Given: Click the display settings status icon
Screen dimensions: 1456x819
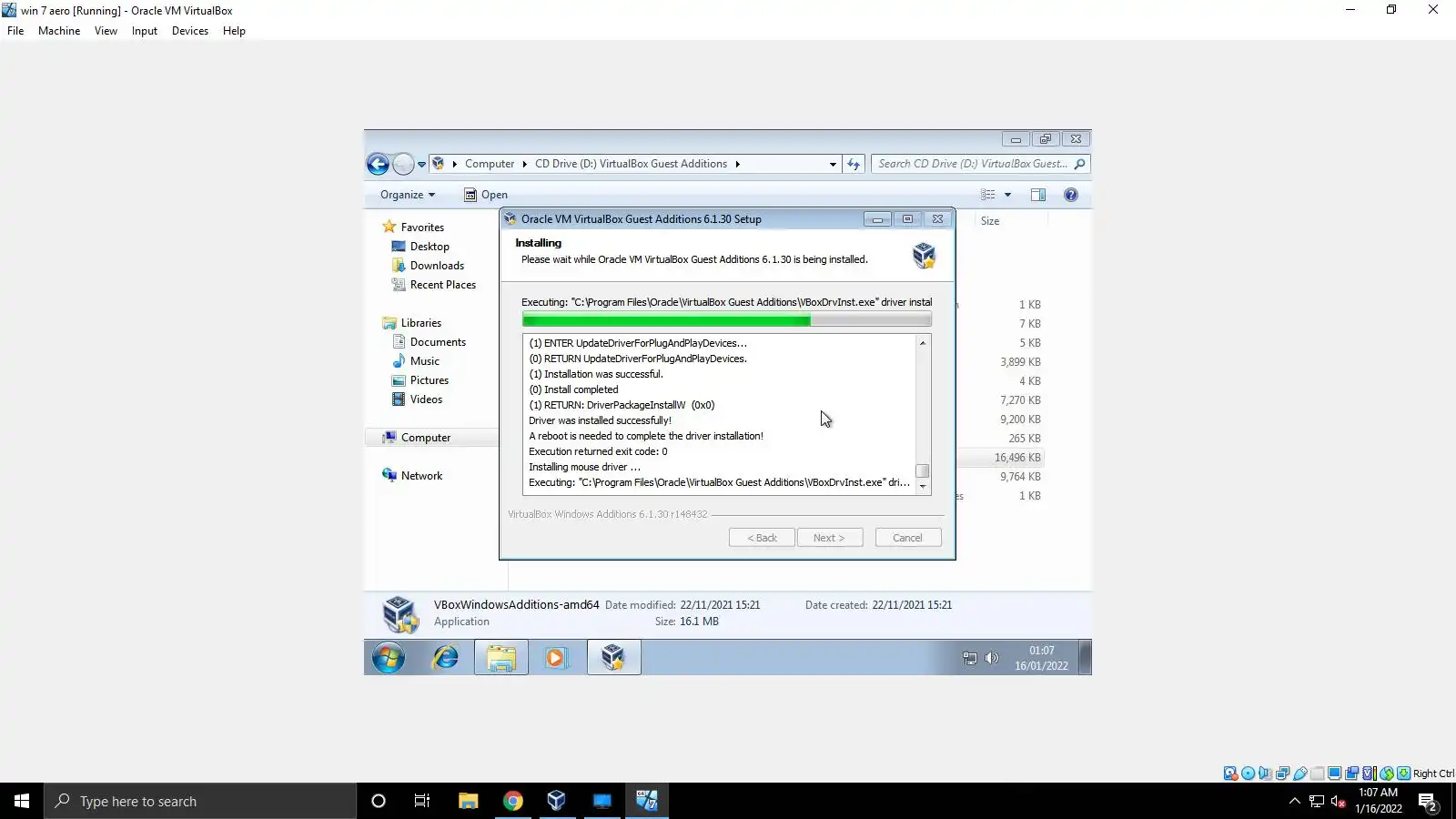Looking at the screenshot, I should [1335, 773].
